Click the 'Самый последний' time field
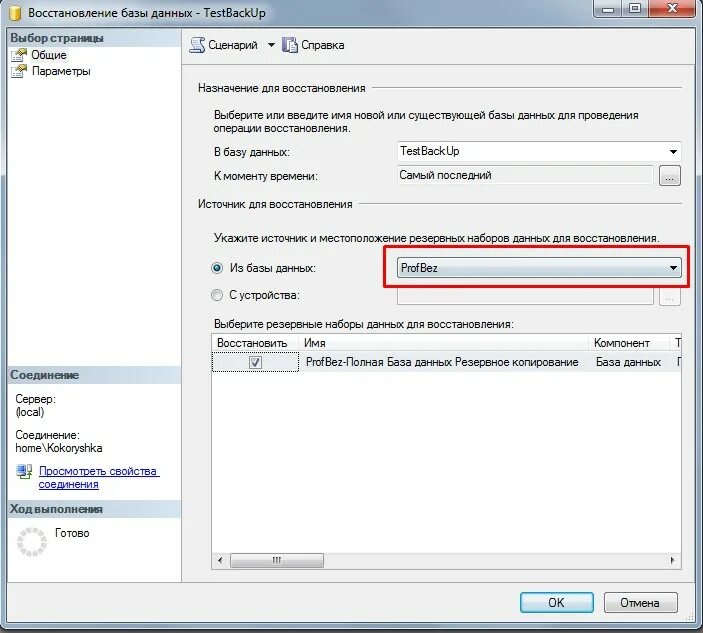The width and height of the screenshot is (703, 633). (x=525, y=175)
